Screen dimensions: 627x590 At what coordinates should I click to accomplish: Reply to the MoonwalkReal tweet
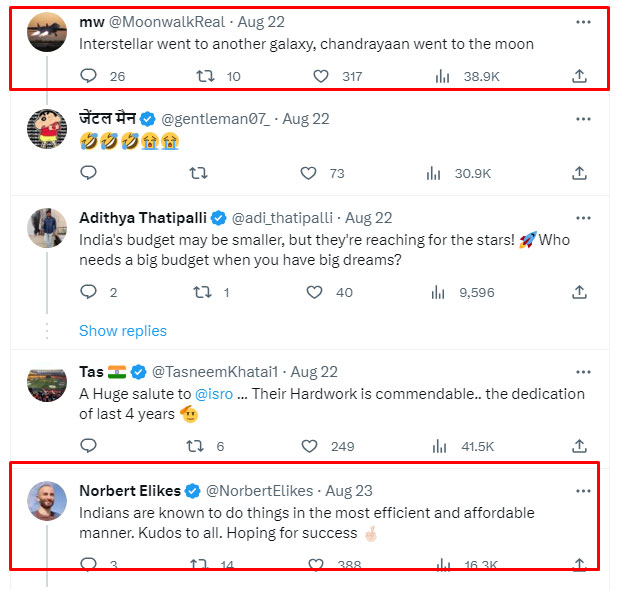click(88, 76)
